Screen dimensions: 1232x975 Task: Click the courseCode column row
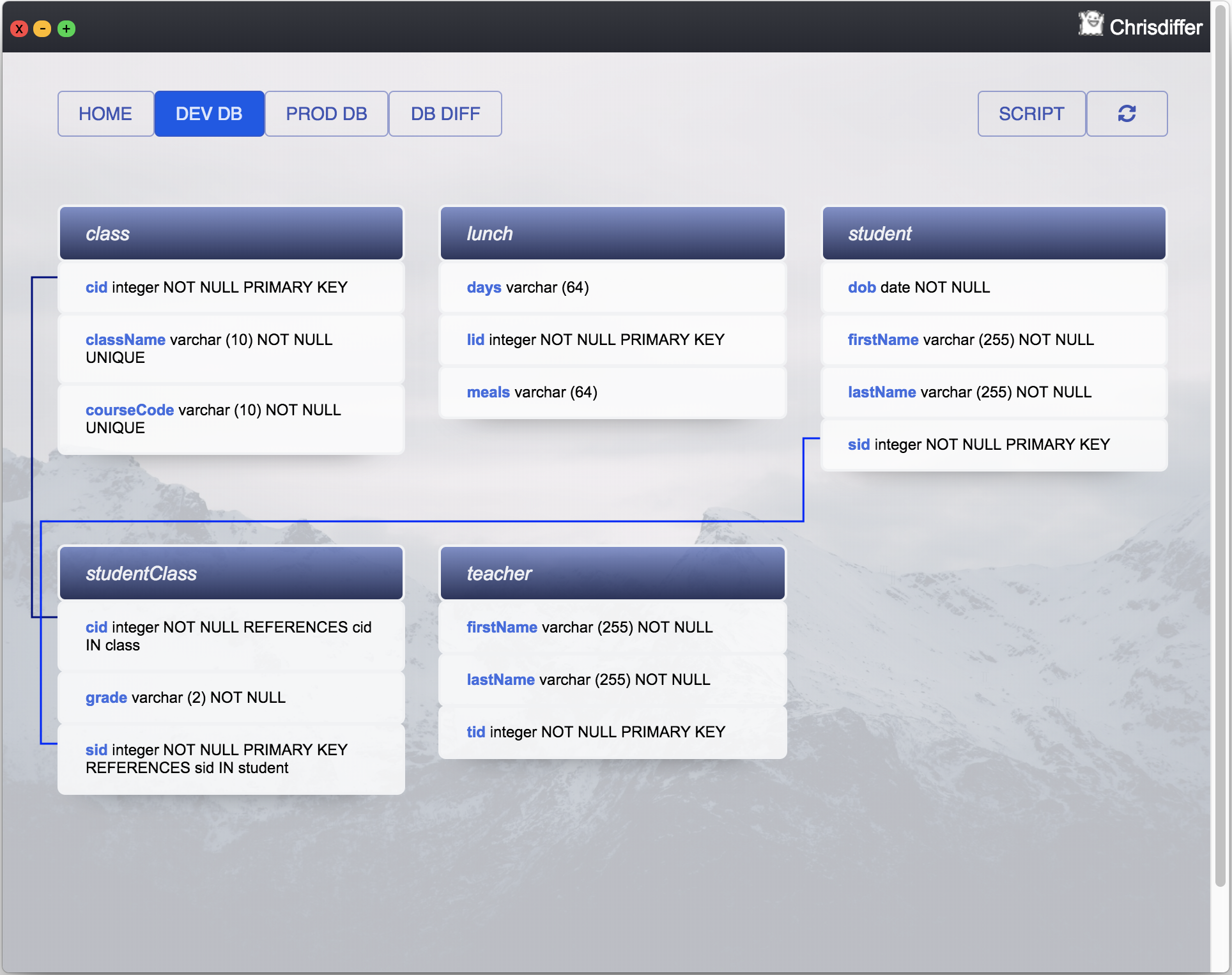231,418
